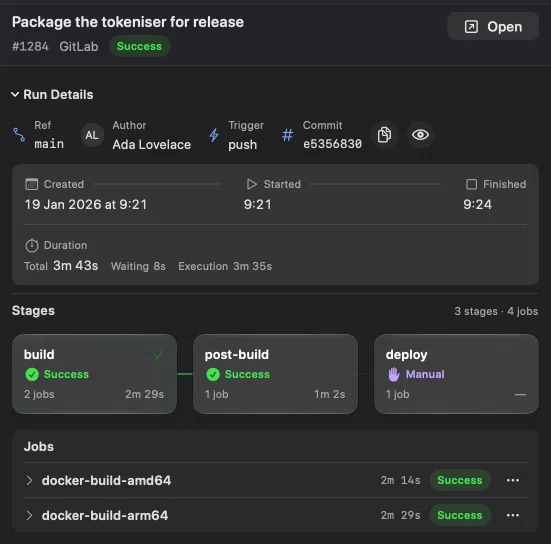Image resolution: width=551 pixels, height=544 pixels.
Task: Click the Success badge for docker-build-arm64
Action: click(x=460, y=516)
